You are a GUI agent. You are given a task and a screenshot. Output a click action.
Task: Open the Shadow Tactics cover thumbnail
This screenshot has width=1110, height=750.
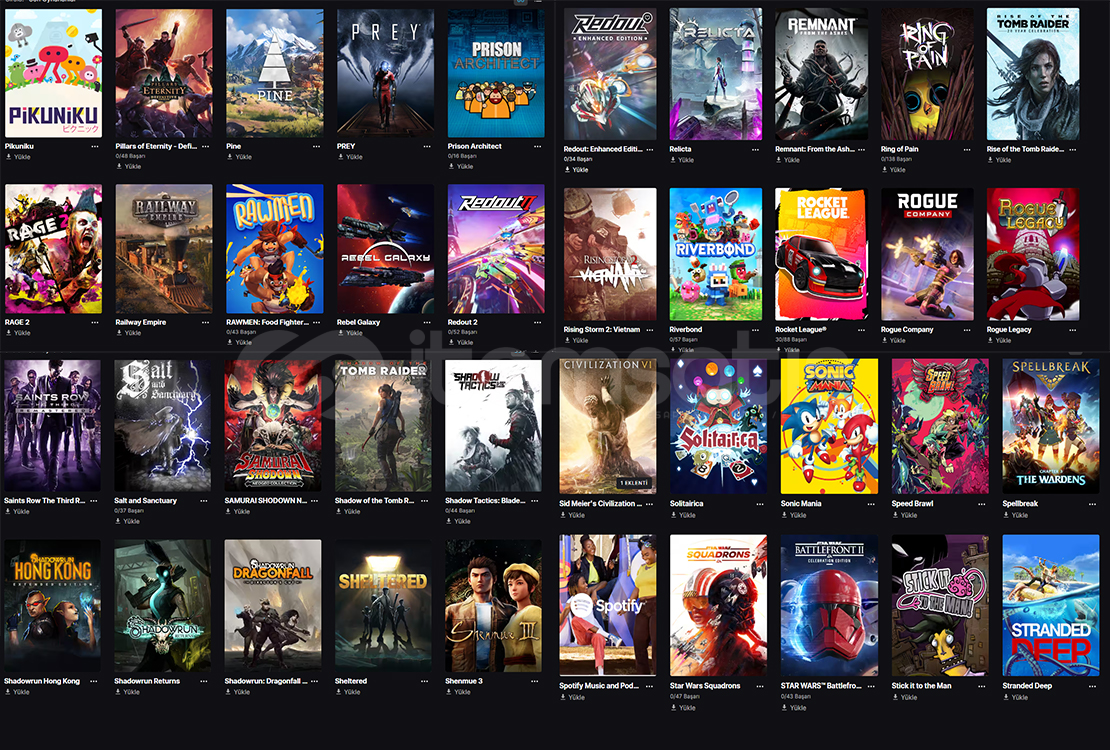point(493,426)
